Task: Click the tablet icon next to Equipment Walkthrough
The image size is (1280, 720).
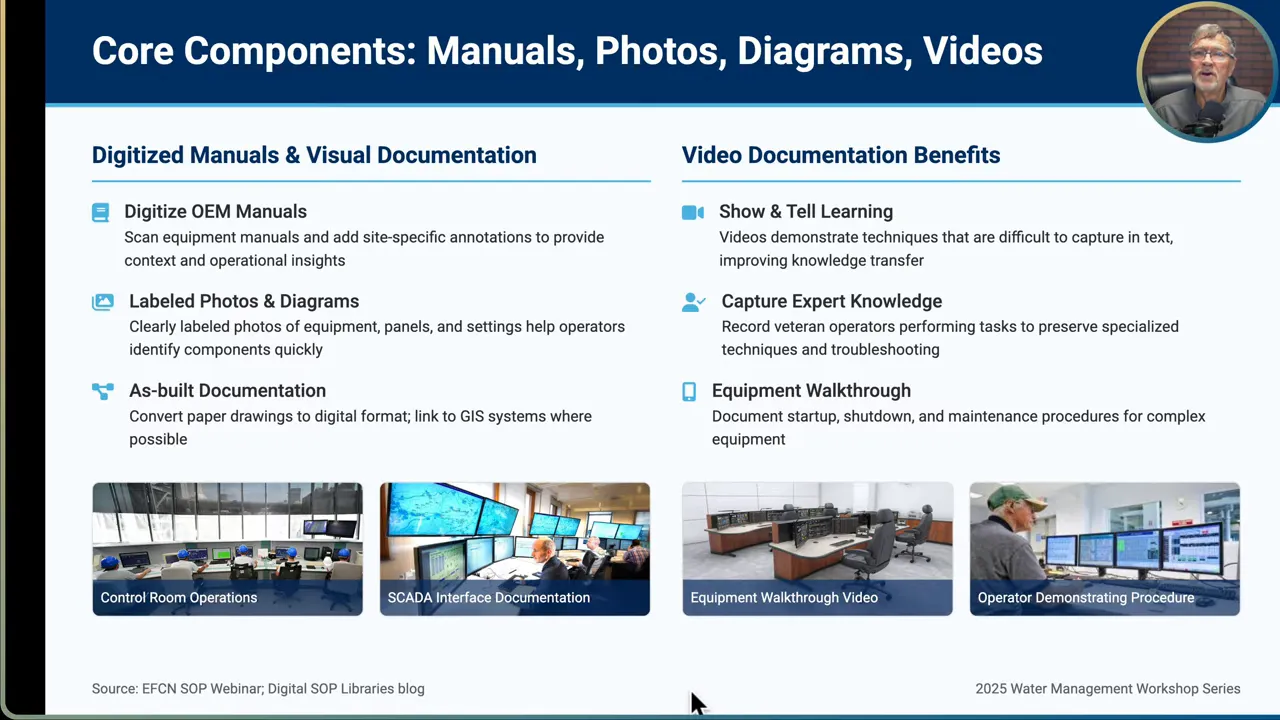Action: click(x=691, y=391)
